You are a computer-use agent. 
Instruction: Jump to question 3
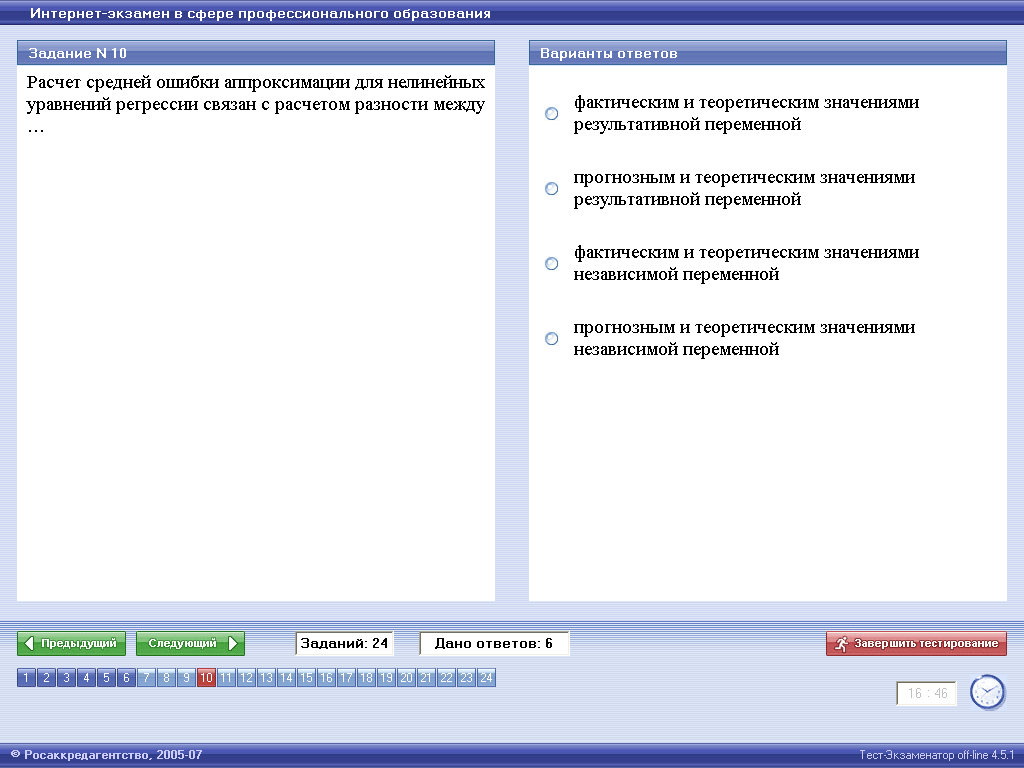point(66,678)
